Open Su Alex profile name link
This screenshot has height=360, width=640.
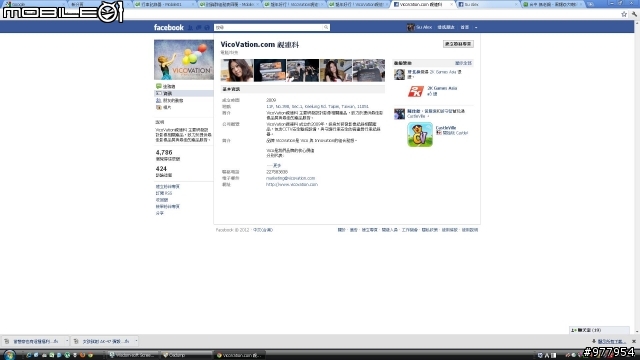(424, 27)
